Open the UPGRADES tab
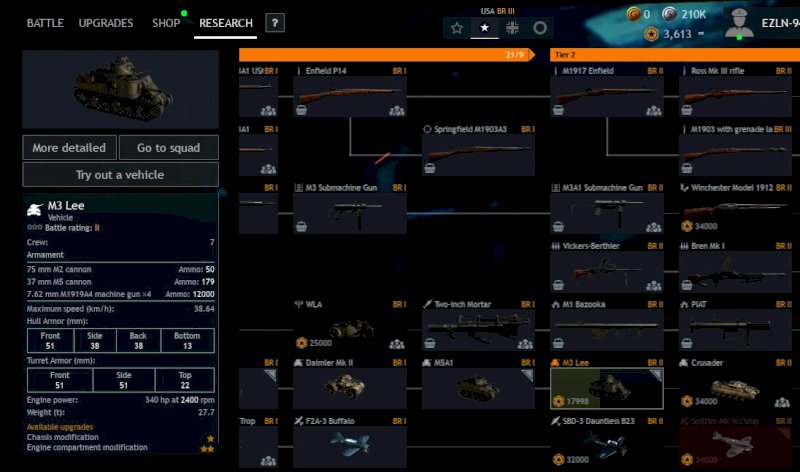Image resolution: width=800 pixels, height=472 pixels. click(106, 23)
